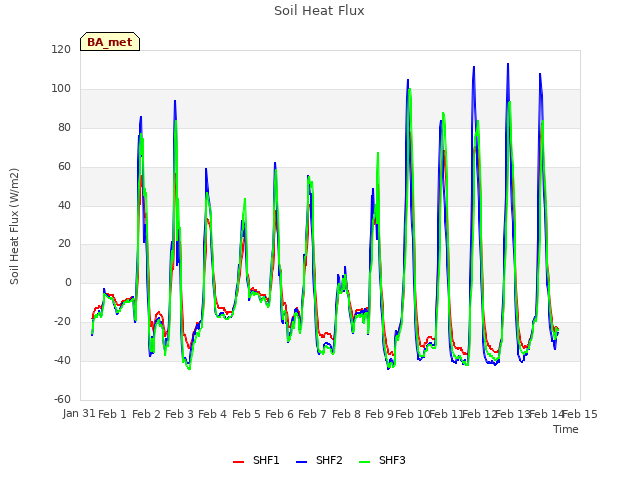Click the 'Feb 4' x-axis label
Screen dimensions: 640x480
(213, 414)
